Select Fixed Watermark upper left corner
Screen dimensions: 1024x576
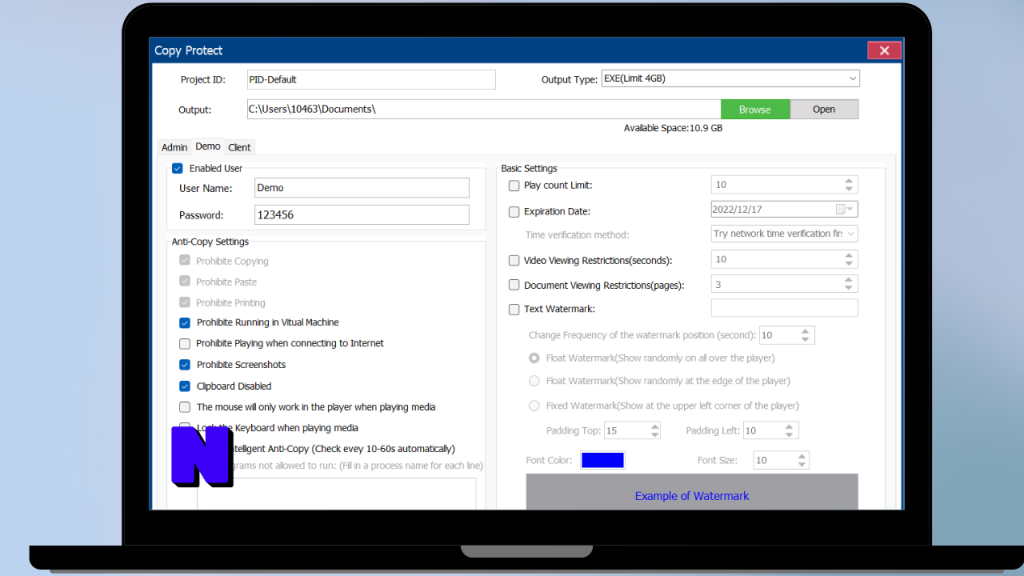(x=534, y=406)
